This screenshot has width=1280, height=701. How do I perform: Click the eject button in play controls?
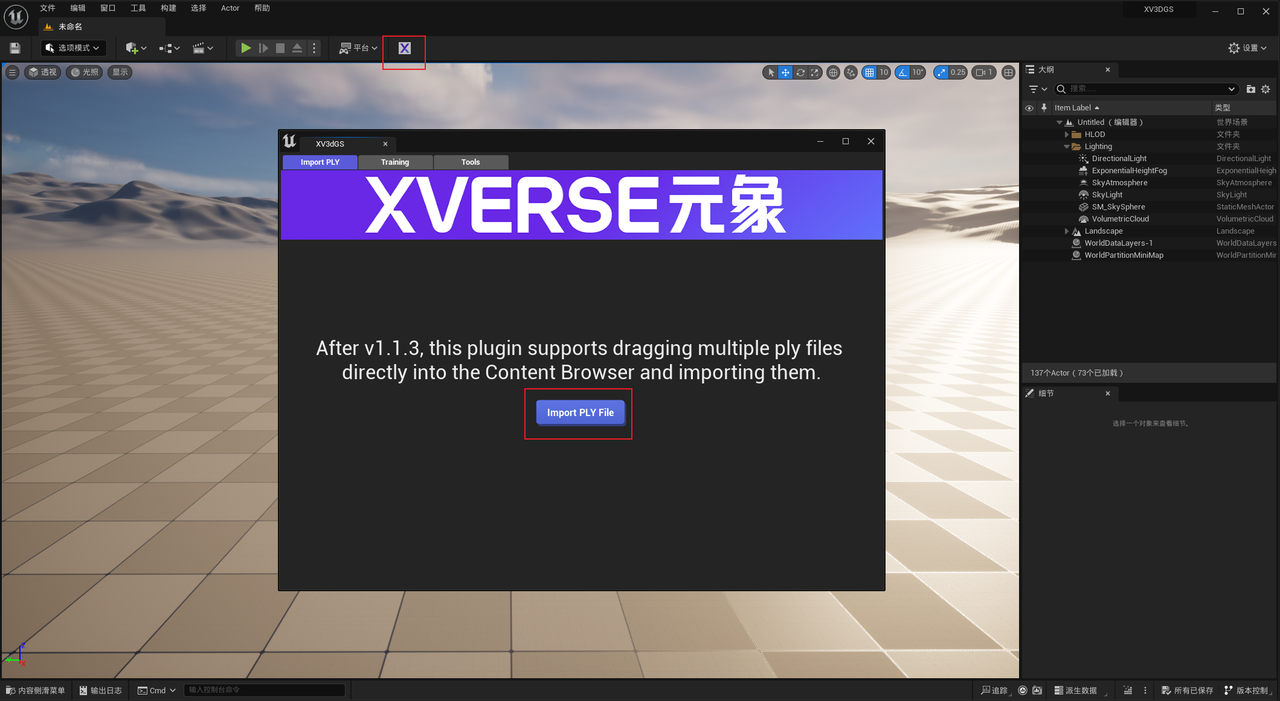click(297, 48)
